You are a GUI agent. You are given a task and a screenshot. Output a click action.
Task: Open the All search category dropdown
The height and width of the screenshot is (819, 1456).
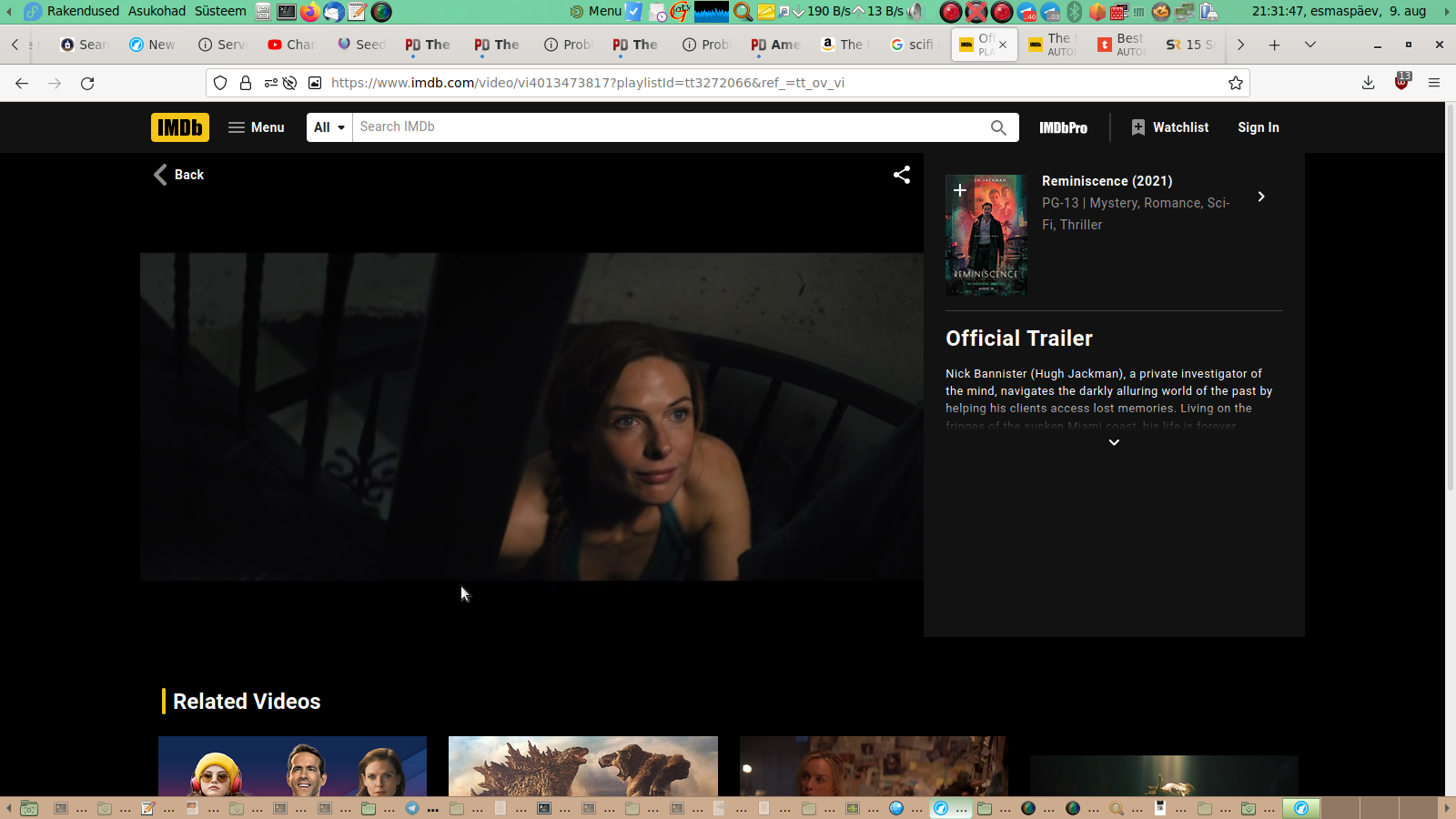click(329, 127)
